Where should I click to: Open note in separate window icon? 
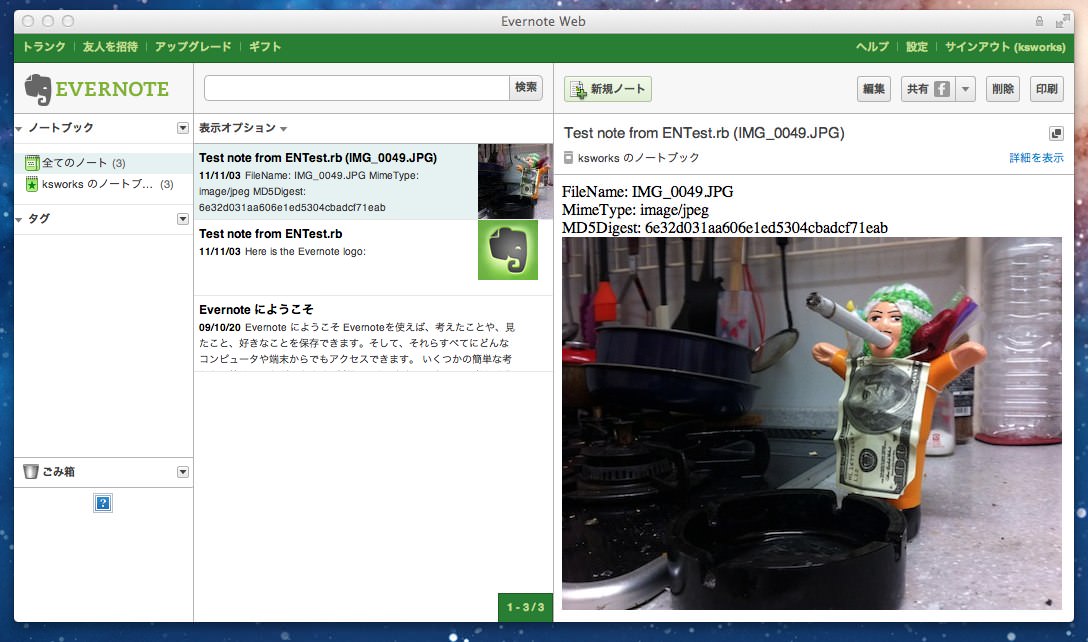1055,133
